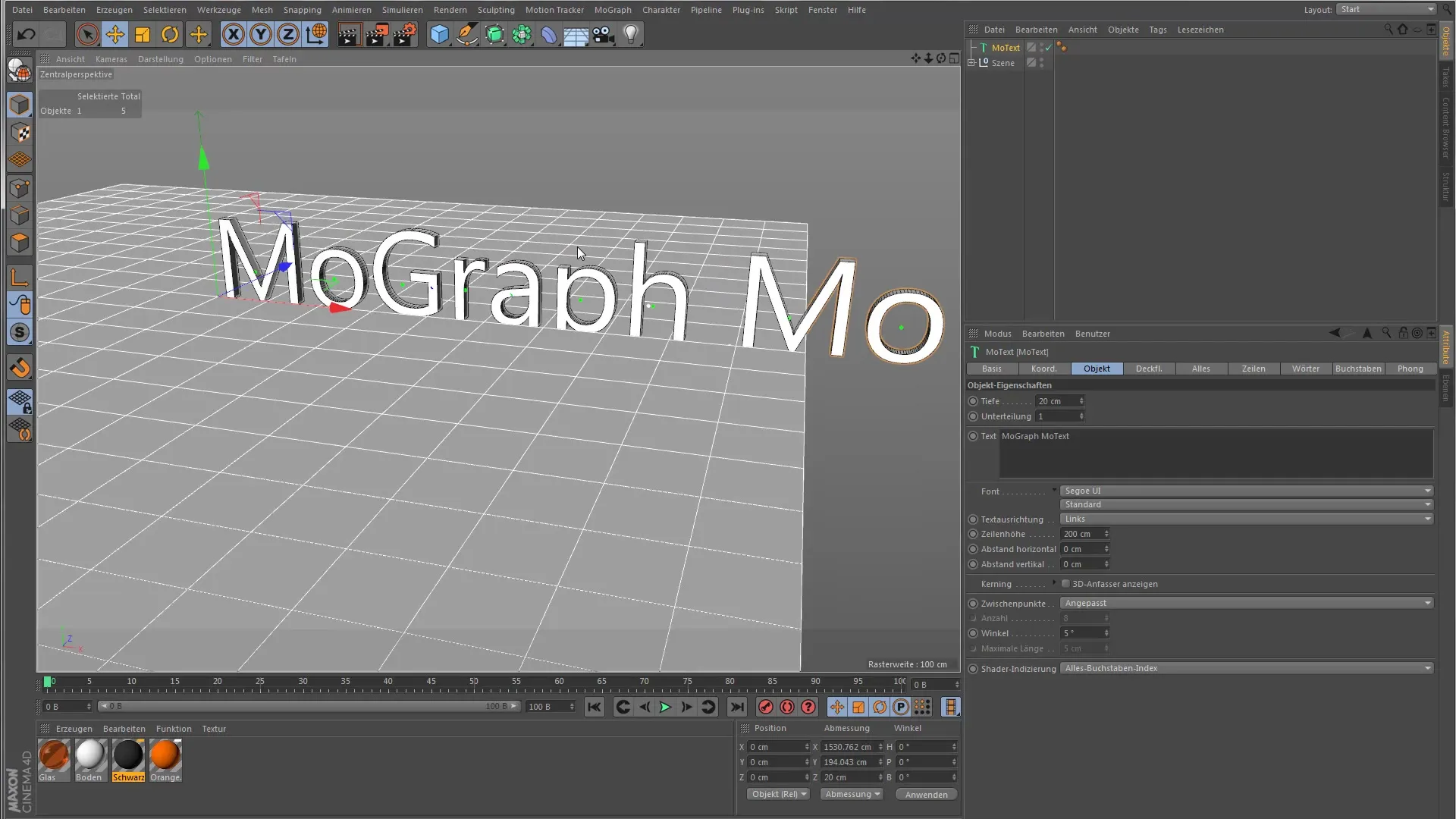Toggle Z axis lock

pyautogui.click(x=288, y=34)
